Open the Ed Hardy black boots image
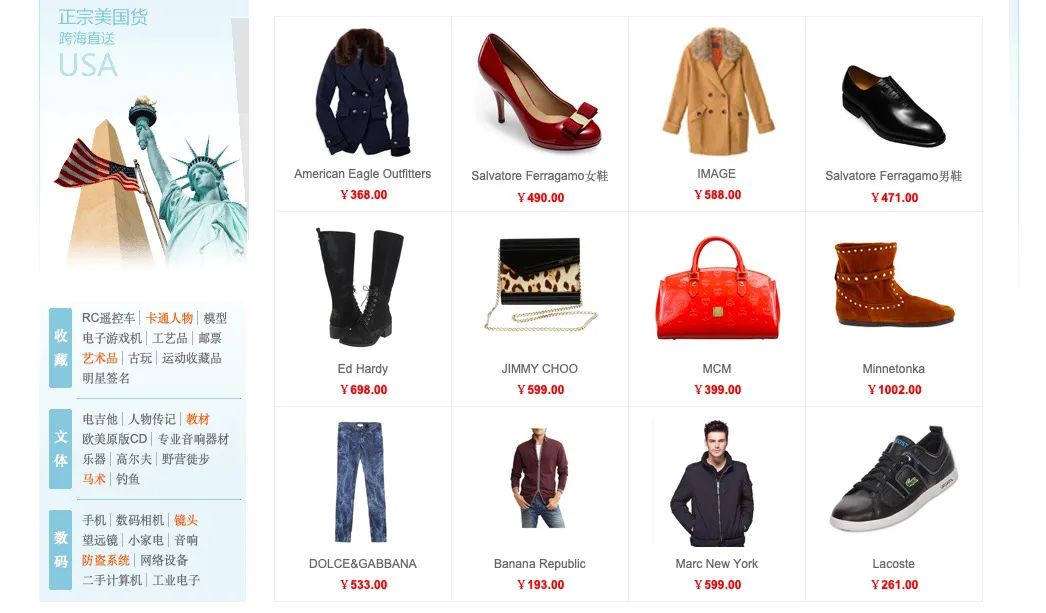 pyautogui.click(x=361, y=287)
